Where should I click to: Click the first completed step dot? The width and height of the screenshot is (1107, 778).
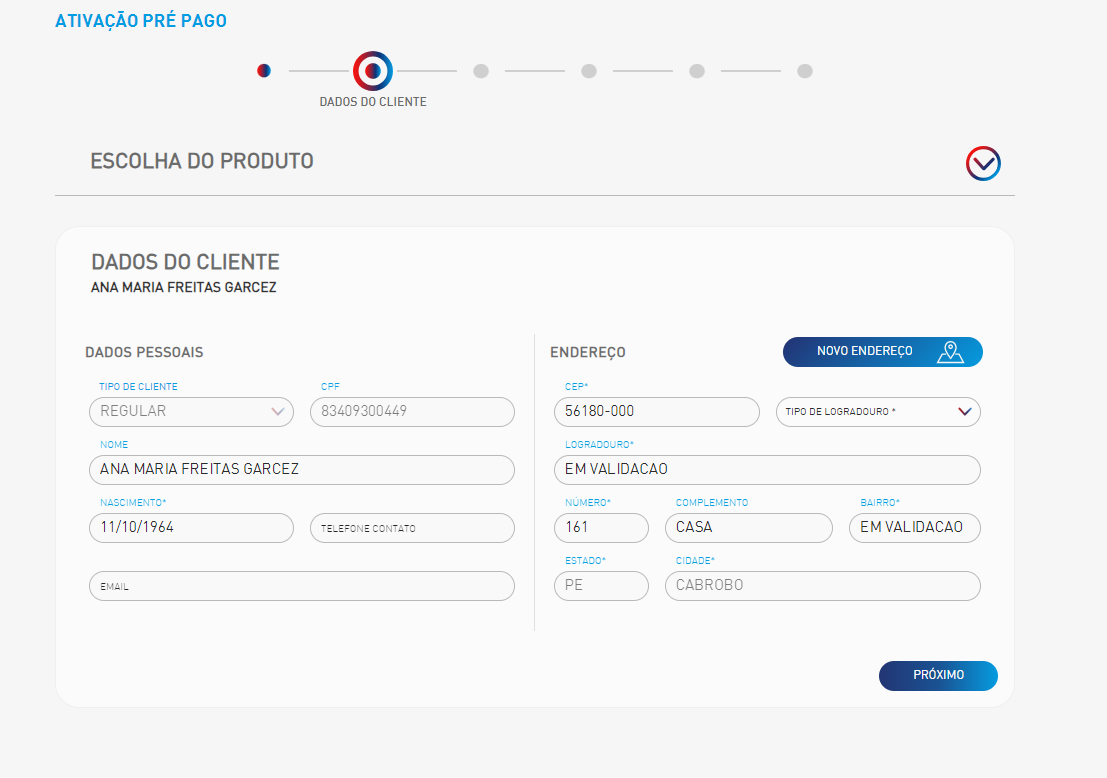(x=264, y=71)
